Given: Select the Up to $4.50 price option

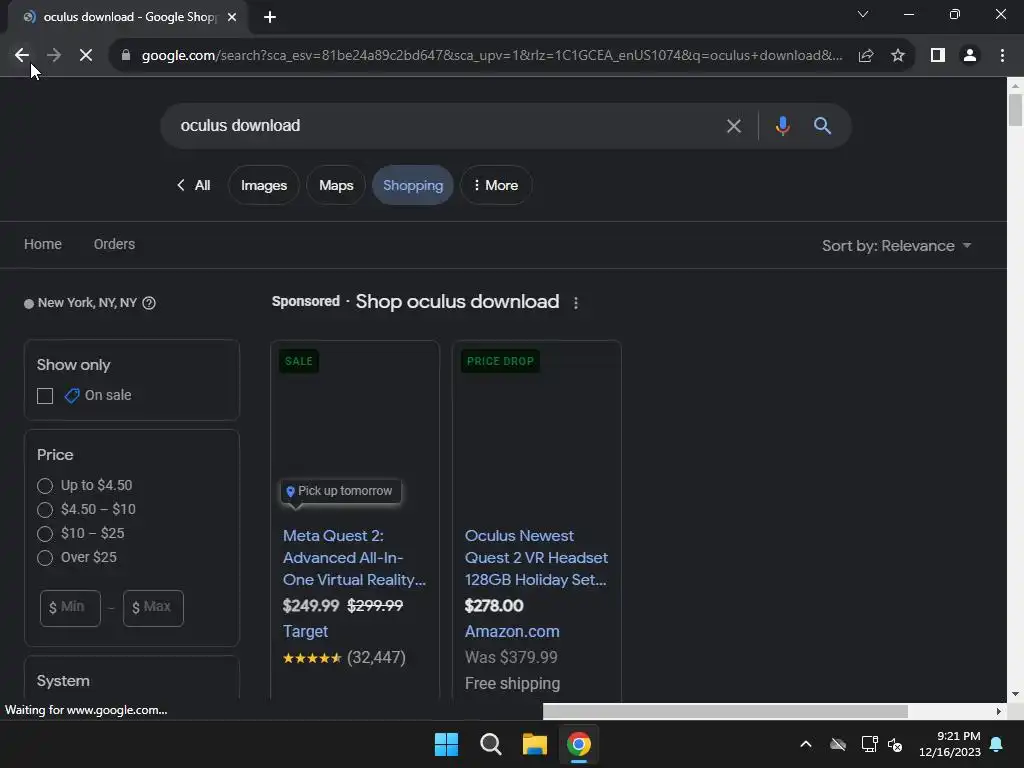Looking at the screenshot, I should coord(45,486).
